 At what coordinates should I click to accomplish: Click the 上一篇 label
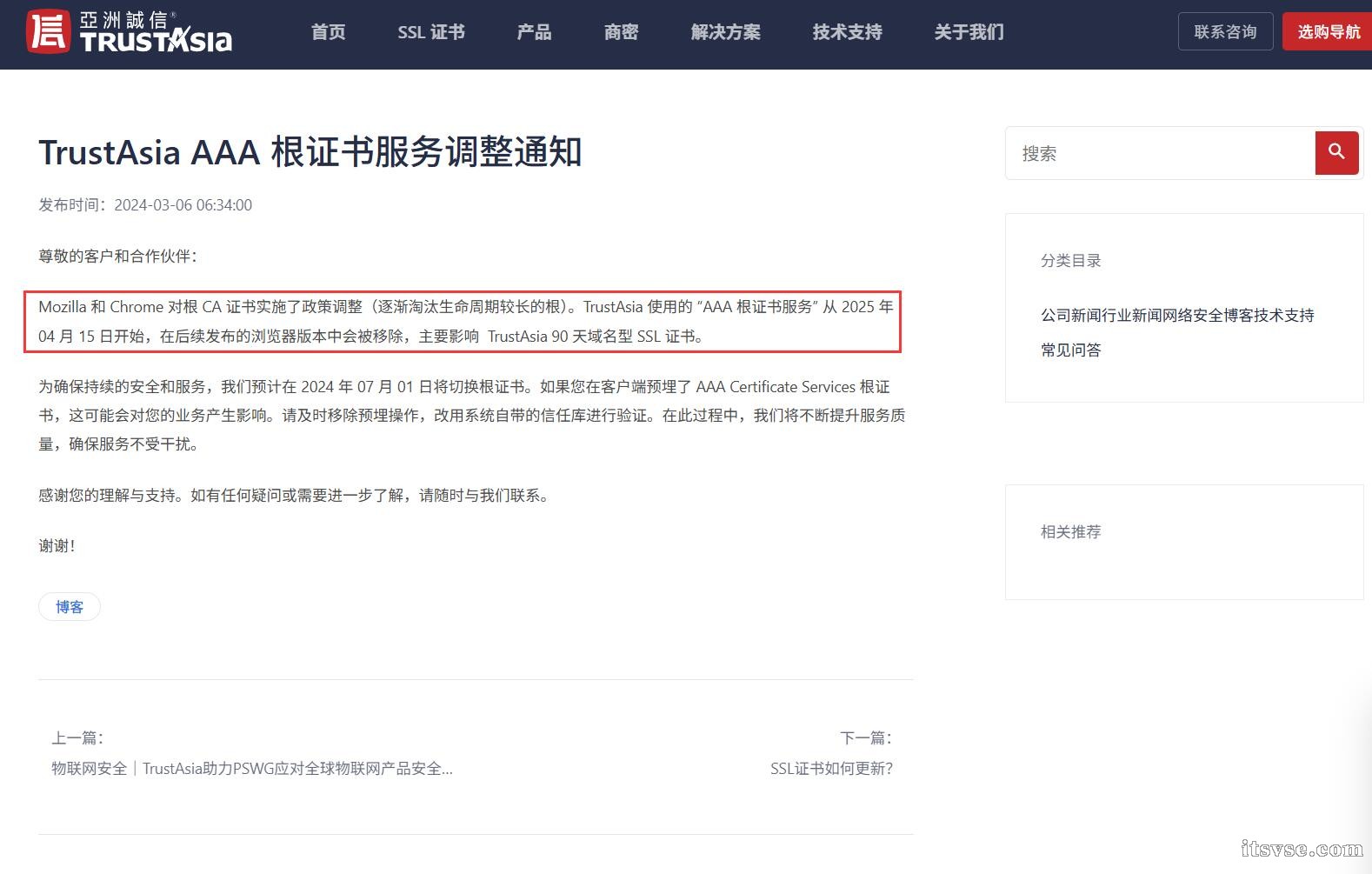click(77, 737)
